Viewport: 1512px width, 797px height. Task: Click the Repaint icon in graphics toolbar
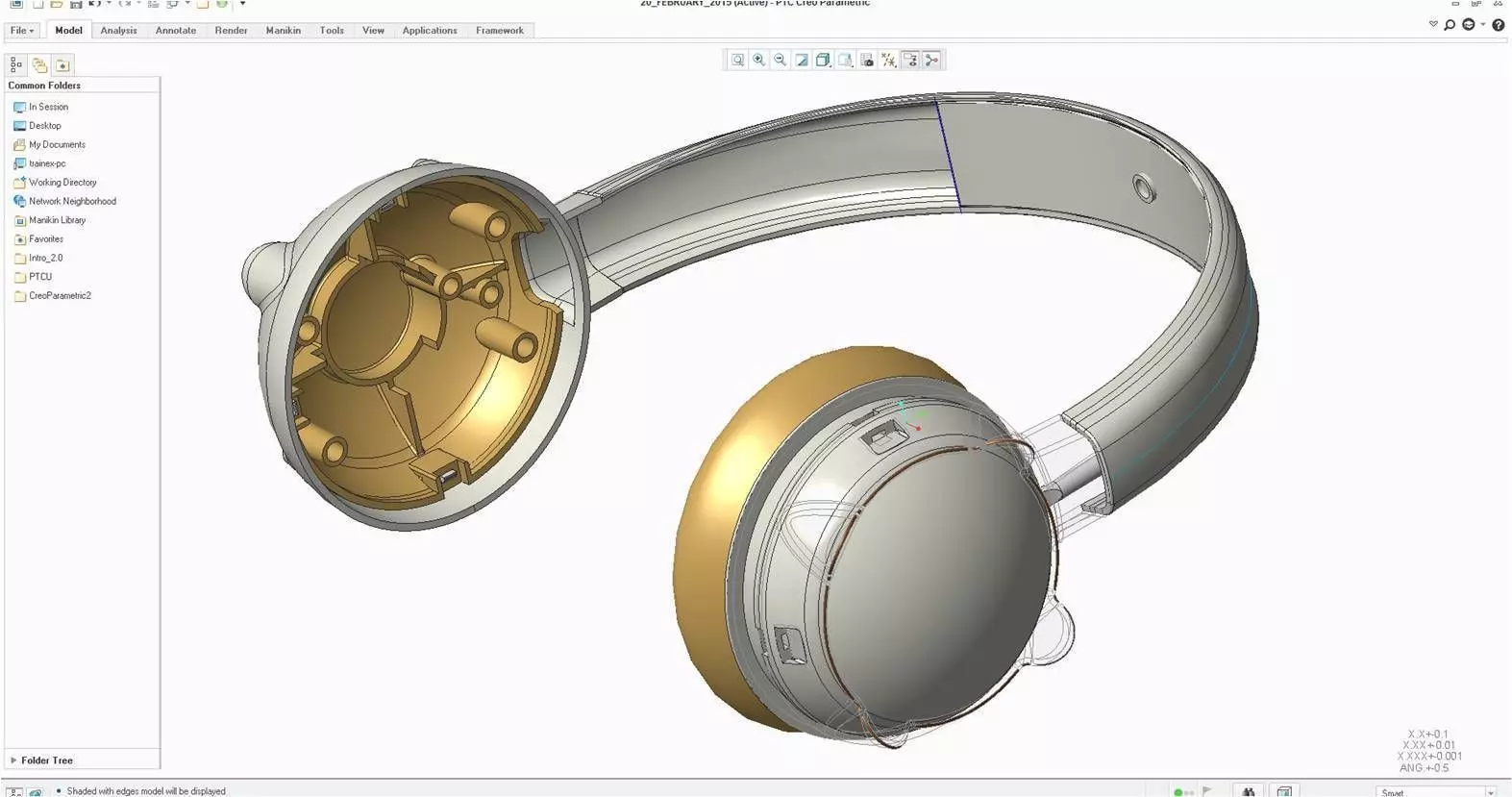coord(802,60)
